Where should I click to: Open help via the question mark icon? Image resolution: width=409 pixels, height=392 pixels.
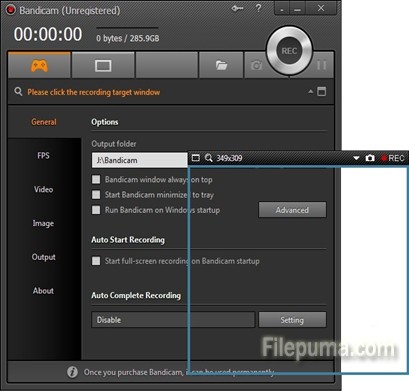259,8
